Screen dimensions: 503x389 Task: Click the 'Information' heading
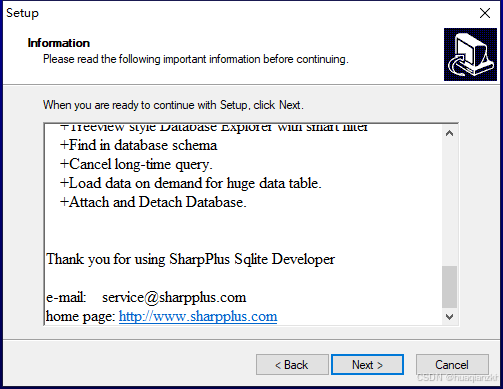[59, 43]
